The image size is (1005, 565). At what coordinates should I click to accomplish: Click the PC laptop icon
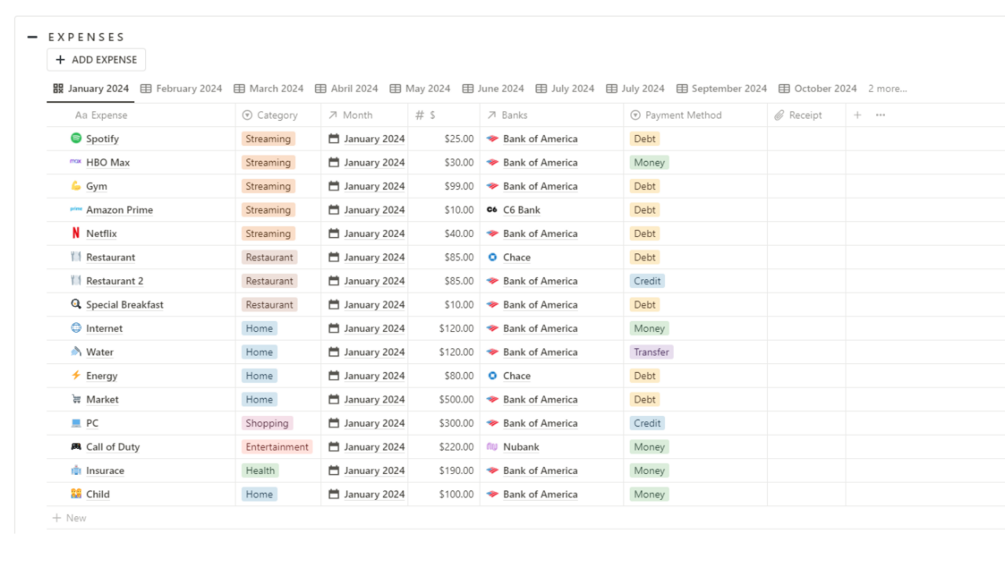point(76,423)
